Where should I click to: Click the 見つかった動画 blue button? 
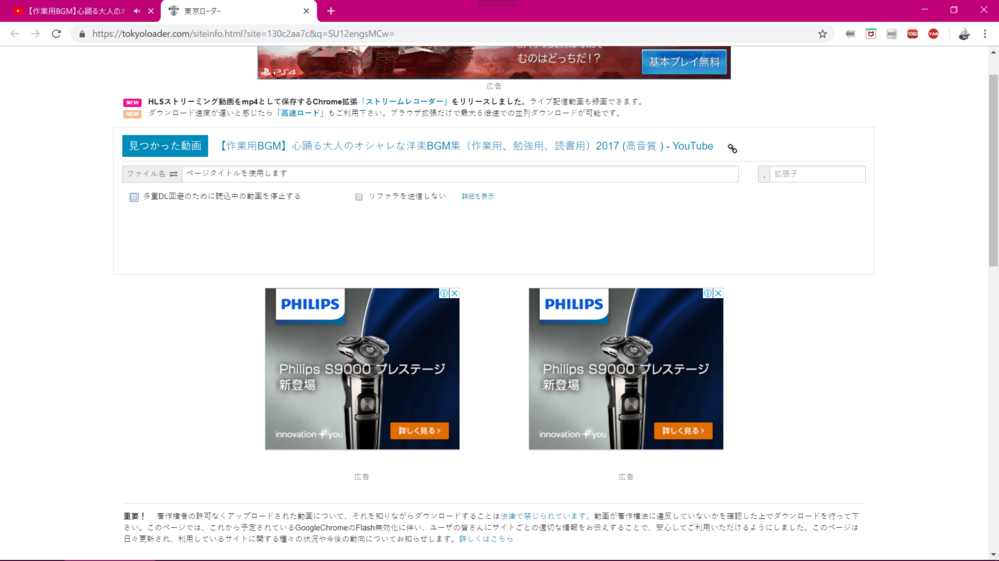165,146
